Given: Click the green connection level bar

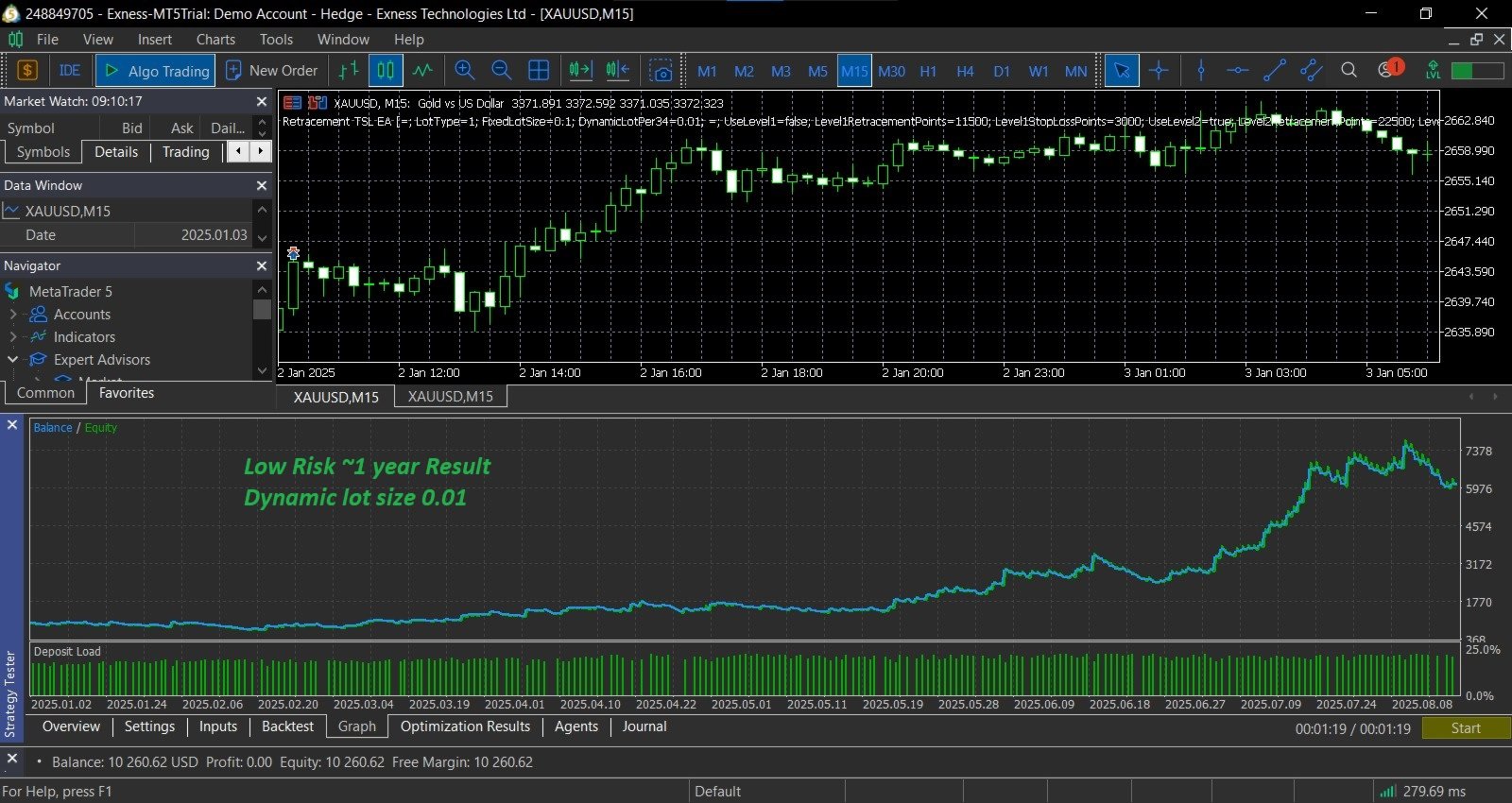Looking at the screenshot, I should [x=1477, y=71].
